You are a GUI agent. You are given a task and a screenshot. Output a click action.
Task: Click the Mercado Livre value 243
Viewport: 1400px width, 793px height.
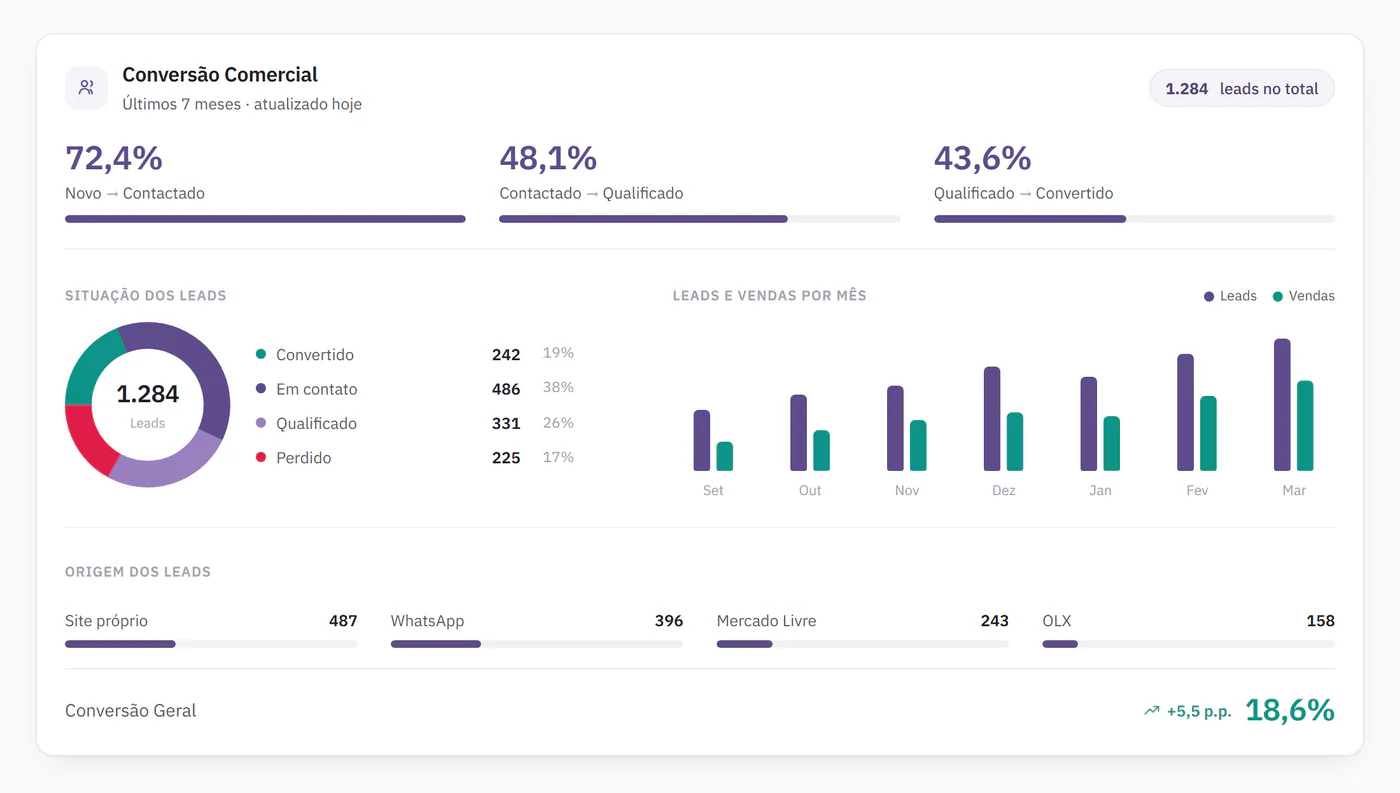point(995,621)
